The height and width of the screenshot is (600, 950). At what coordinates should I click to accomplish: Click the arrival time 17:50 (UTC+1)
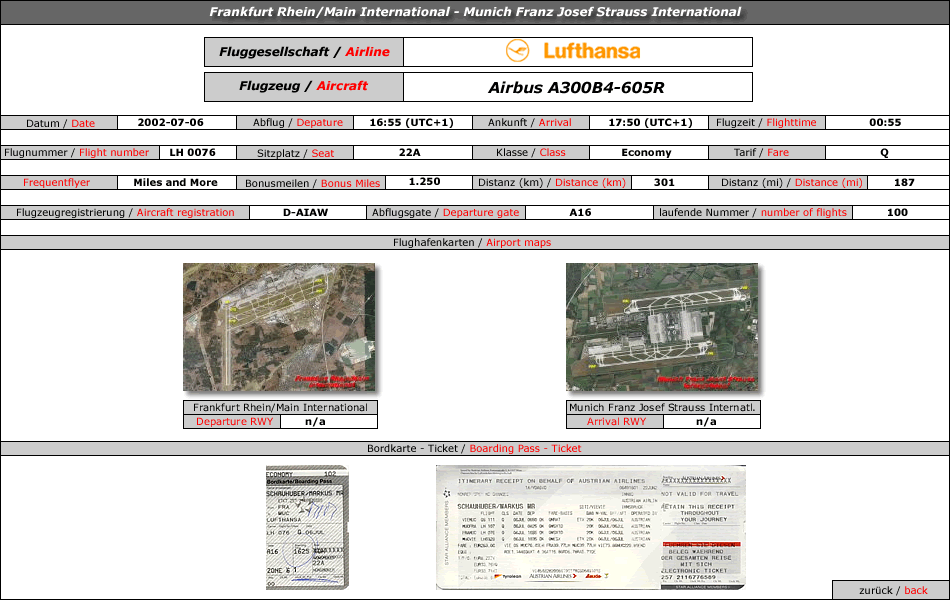(650, 122)
